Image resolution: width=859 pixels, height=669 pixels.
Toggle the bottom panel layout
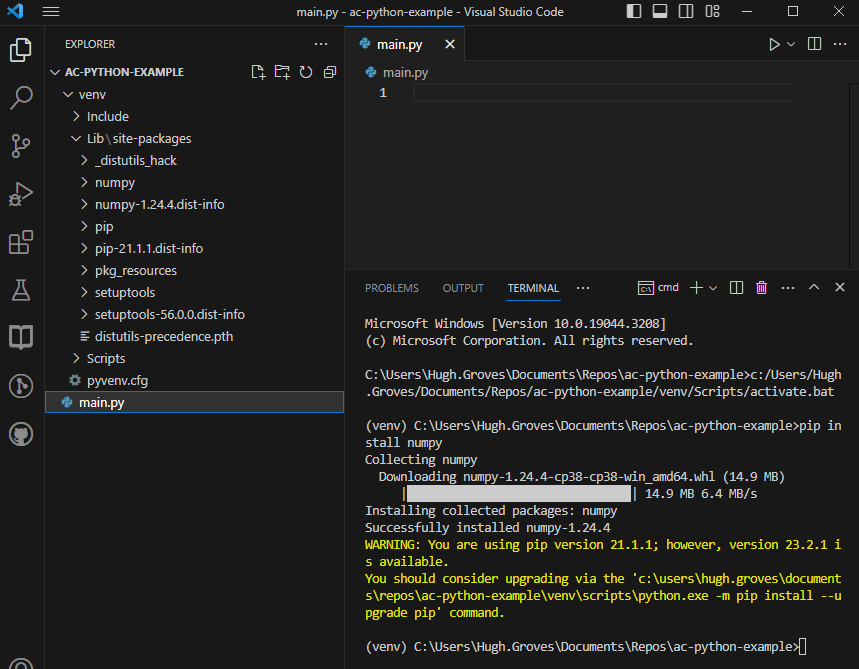coord(660,11)
